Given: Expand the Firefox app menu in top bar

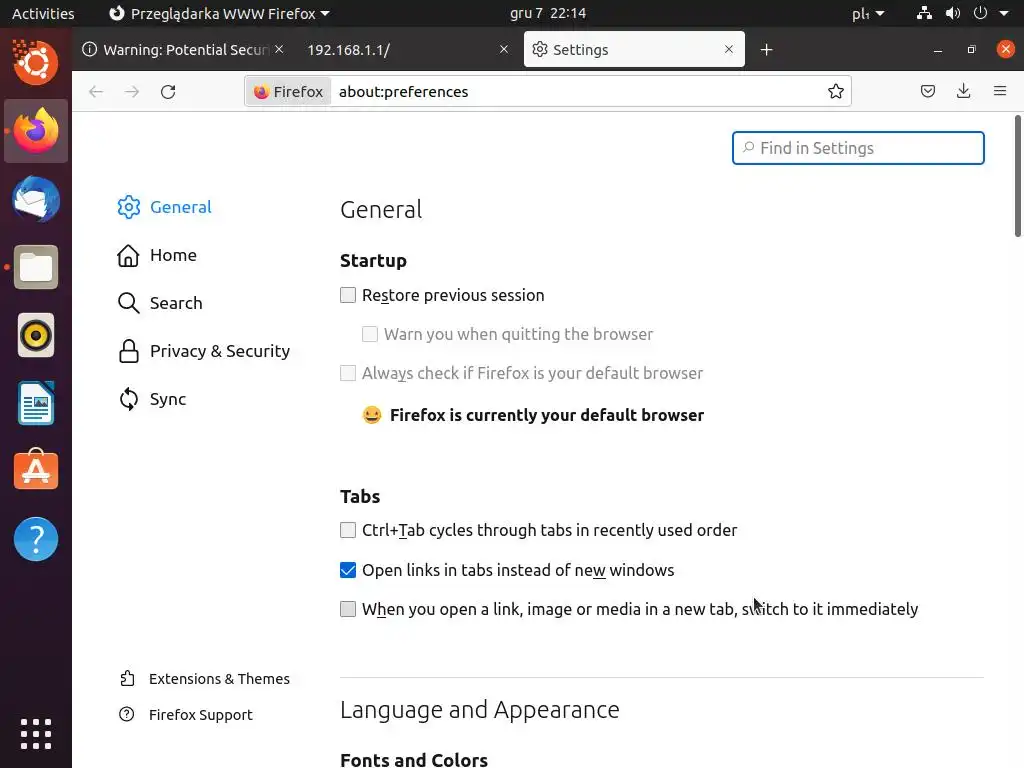Looking at the screenshot, I should coord(219,14).
